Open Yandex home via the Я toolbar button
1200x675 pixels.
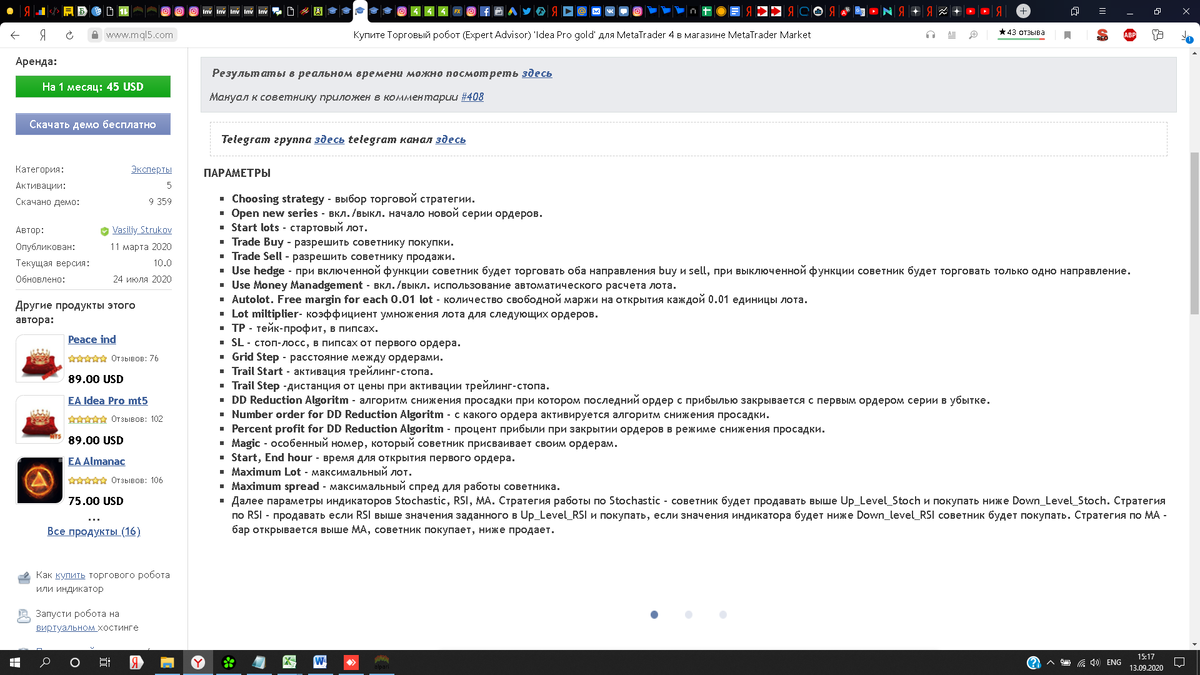coord(43,34)
